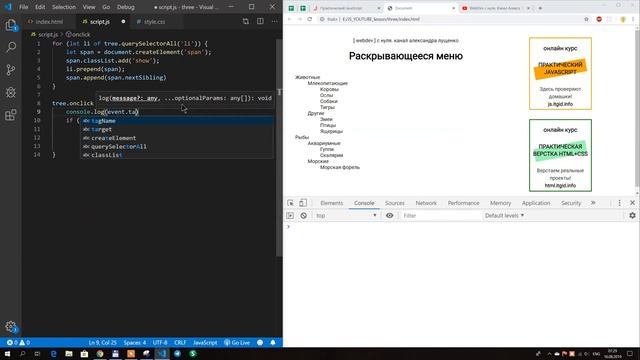Change file encoding UTF-8 in status bar
Image resolution: width=640 pixels, height=360 pixels.
point(160,342)
